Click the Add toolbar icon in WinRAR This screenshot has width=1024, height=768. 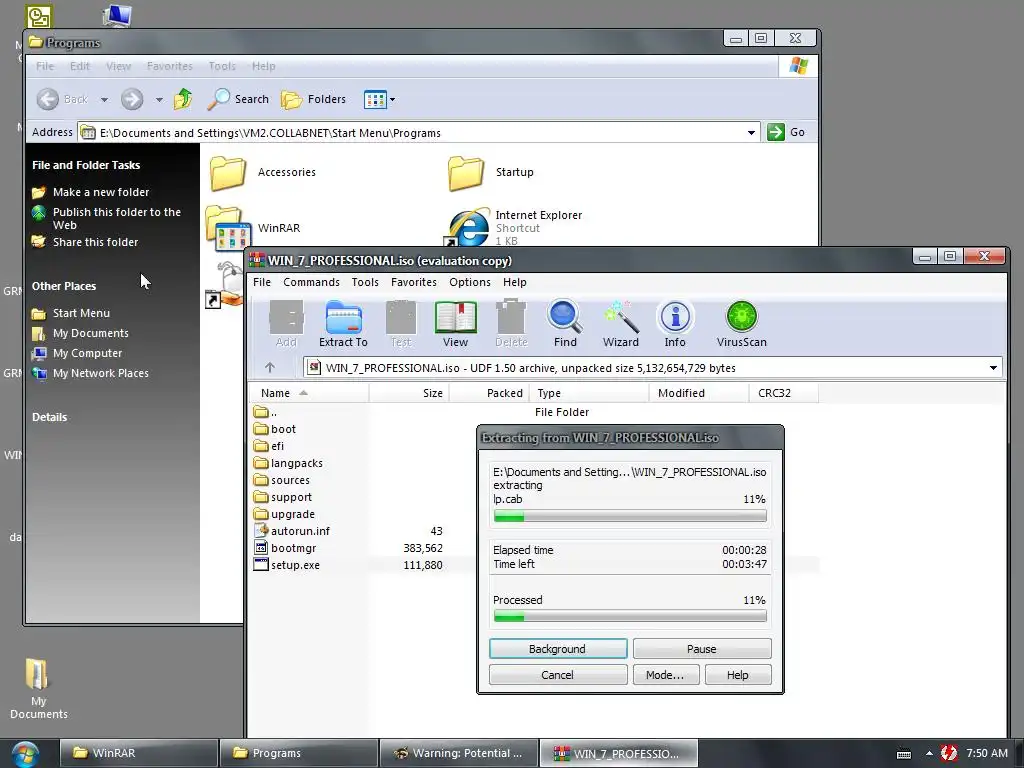pos(286,323)
